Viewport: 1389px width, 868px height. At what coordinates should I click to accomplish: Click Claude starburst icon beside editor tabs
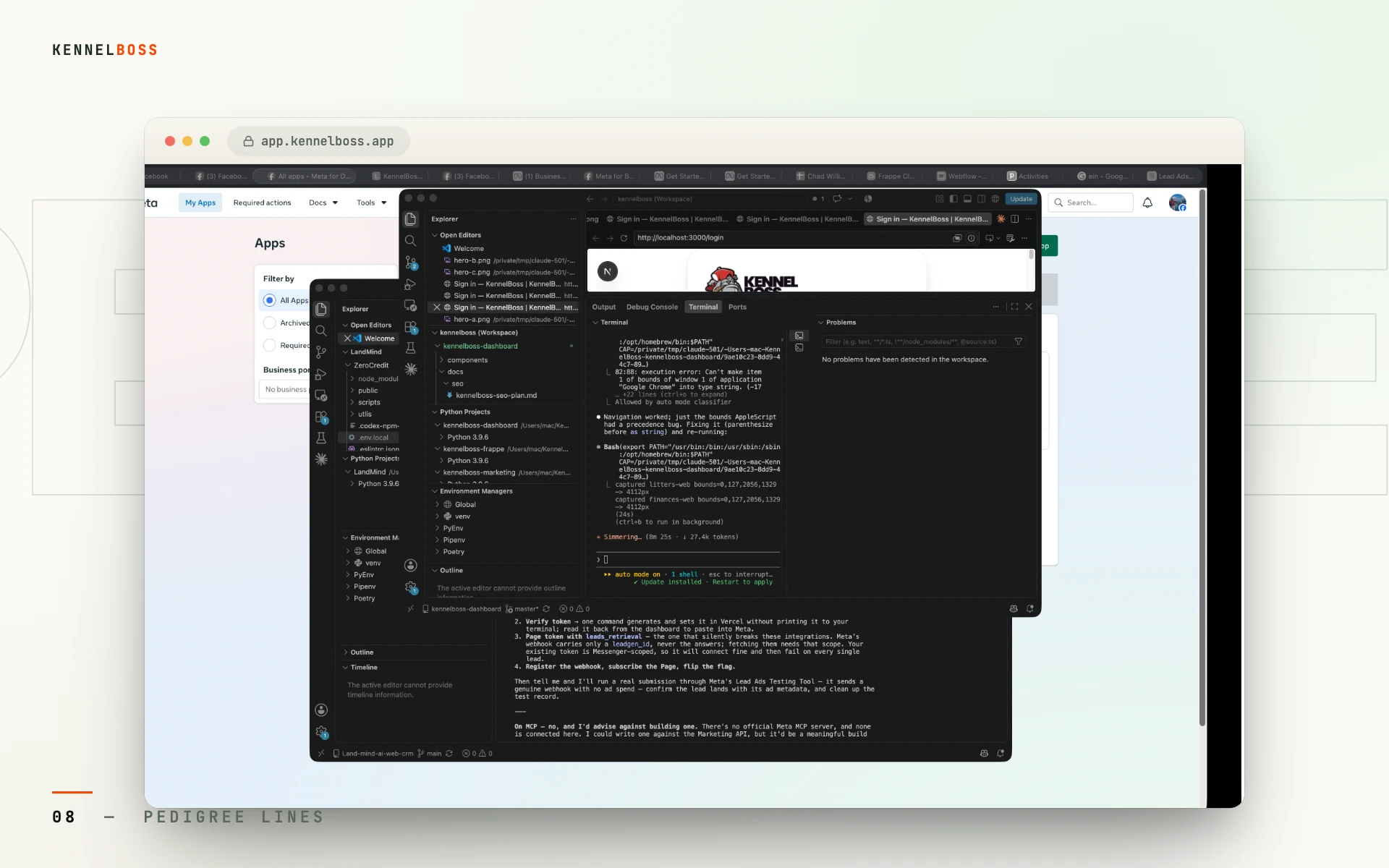point(1001,219)
